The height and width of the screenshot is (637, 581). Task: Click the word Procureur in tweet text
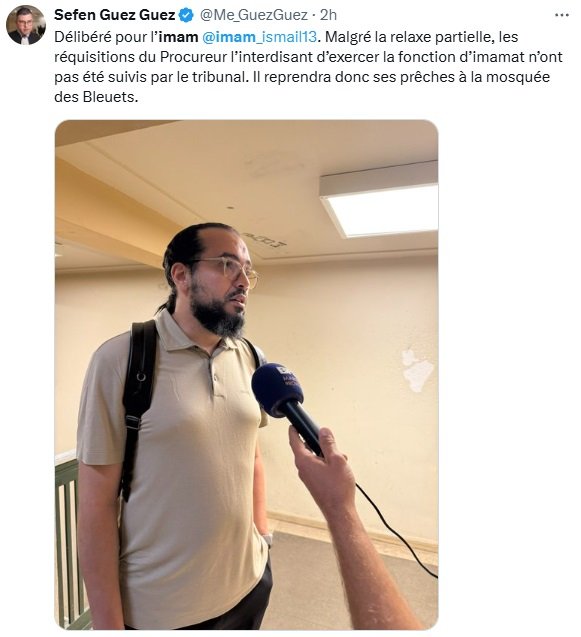click(193, 57)
